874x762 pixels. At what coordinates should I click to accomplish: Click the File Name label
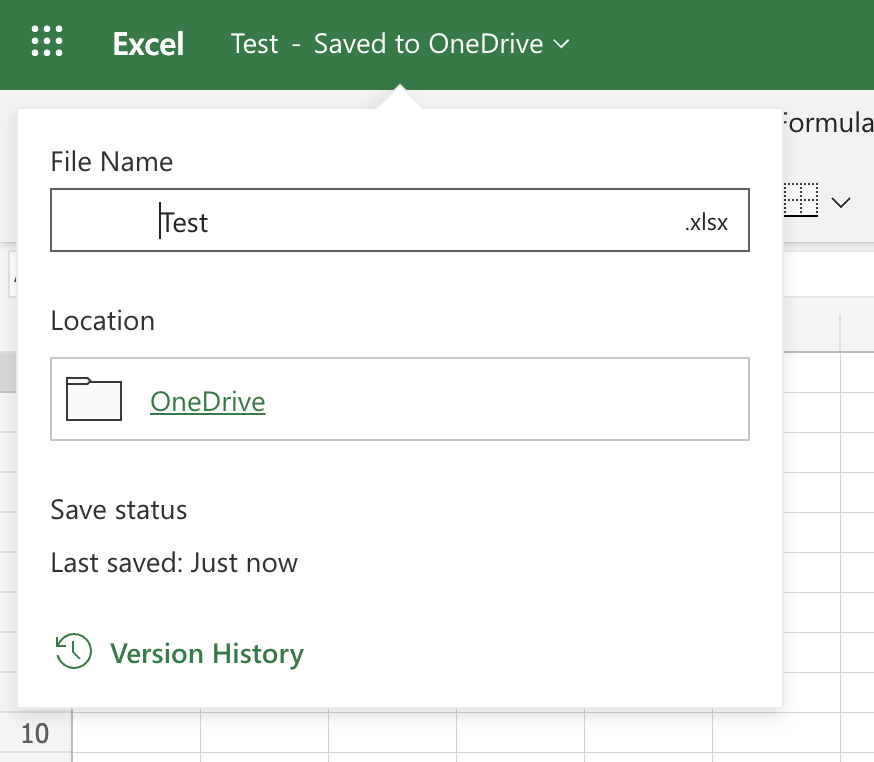pyautogui.click(x=112, y=162)
